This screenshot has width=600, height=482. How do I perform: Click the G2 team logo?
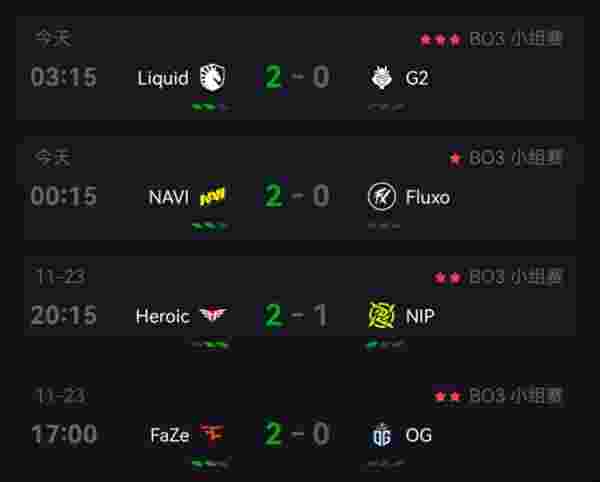(x=382, y=78)
